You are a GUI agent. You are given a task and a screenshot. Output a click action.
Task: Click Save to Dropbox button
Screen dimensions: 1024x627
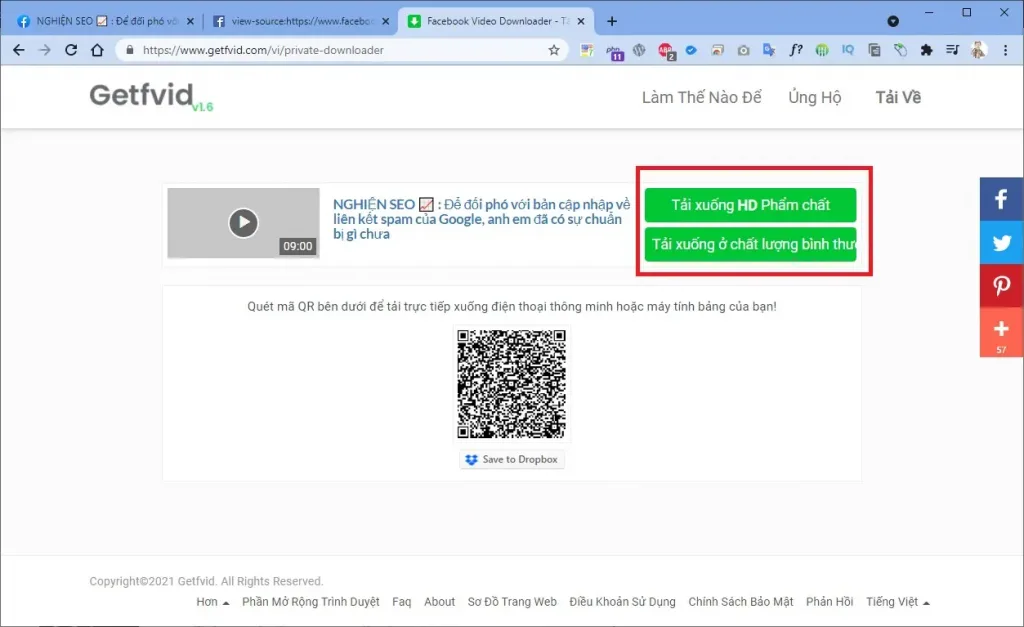[512, 459]
